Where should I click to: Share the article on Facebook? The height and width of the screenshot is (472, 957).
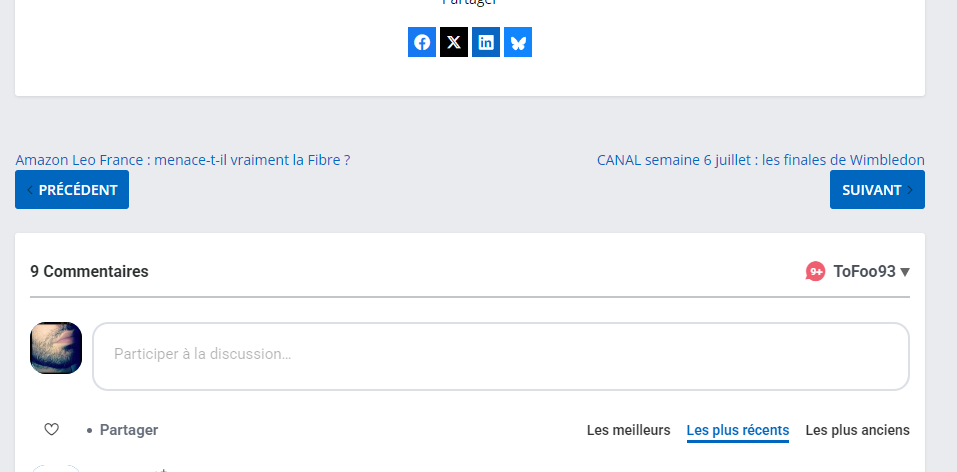tap(422, 42)
